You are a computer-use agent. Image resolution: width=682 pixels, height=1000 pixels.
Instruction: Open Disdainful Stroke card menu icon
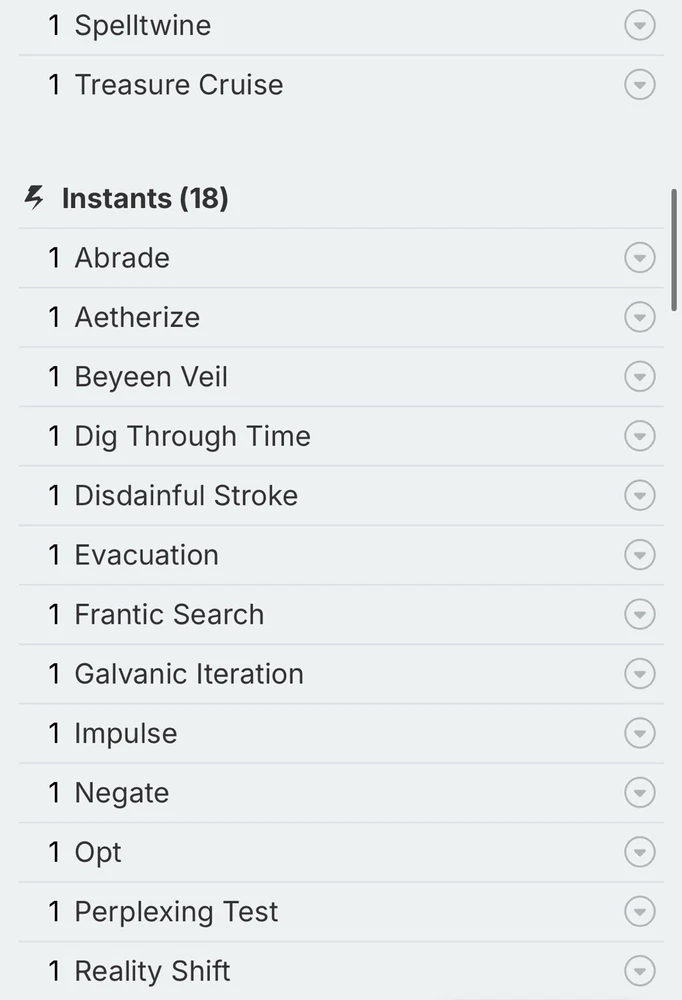click(x=639, y=495)
